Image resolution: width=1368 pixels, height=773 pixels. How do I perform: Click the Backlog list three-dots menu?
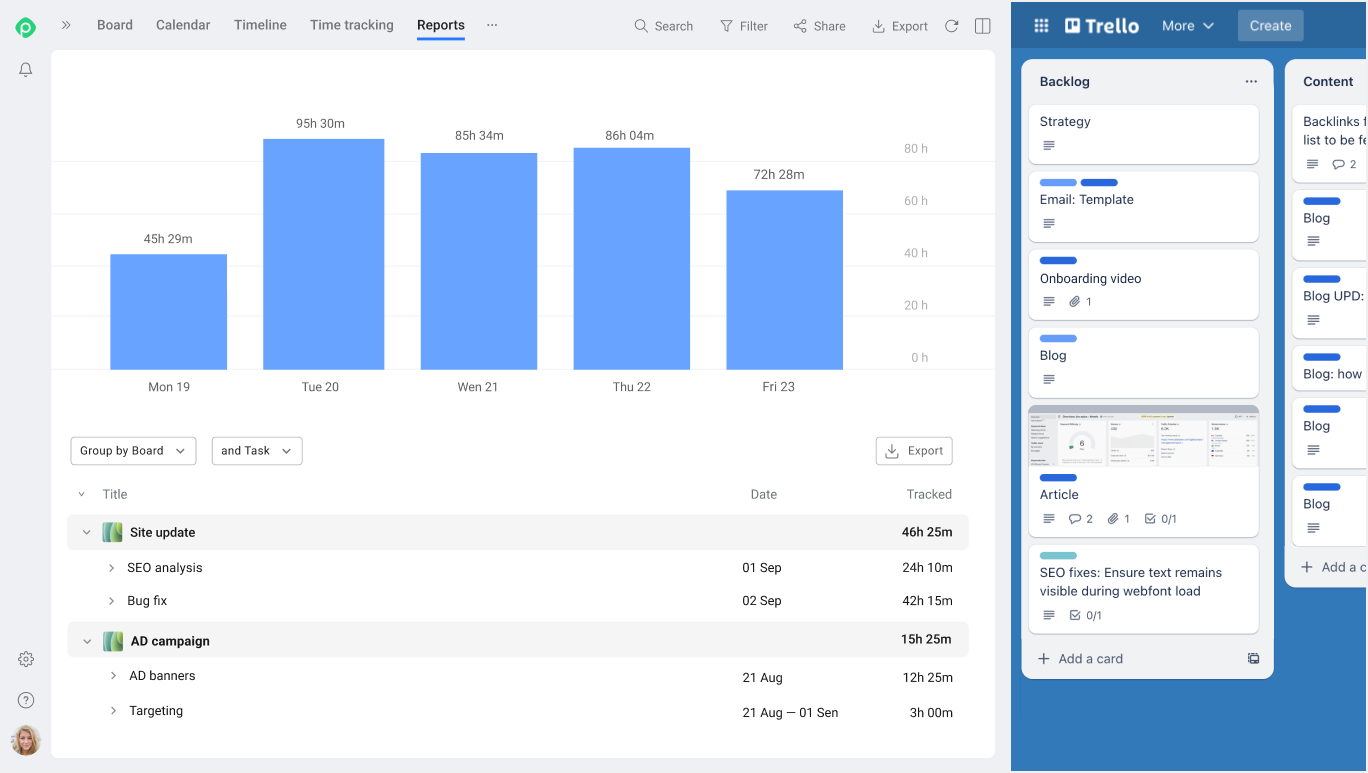1251,82
